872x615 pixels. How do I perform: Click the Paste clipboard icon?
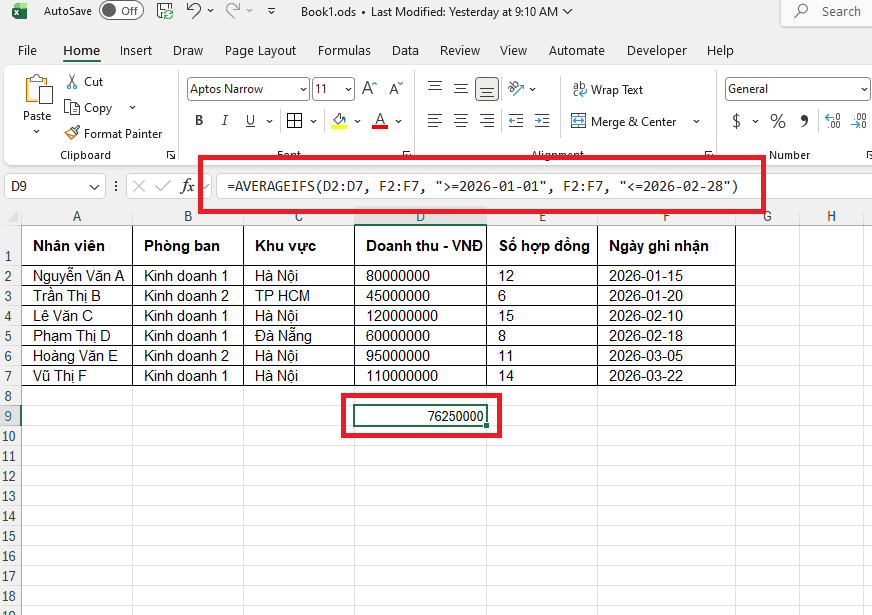(38, 90)
